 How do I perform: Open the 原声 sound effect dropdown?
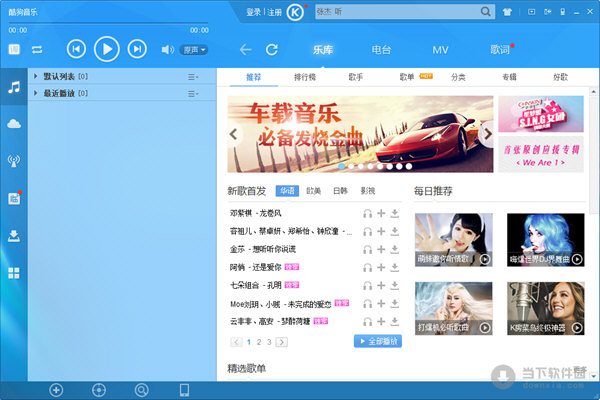pos(194,50)
